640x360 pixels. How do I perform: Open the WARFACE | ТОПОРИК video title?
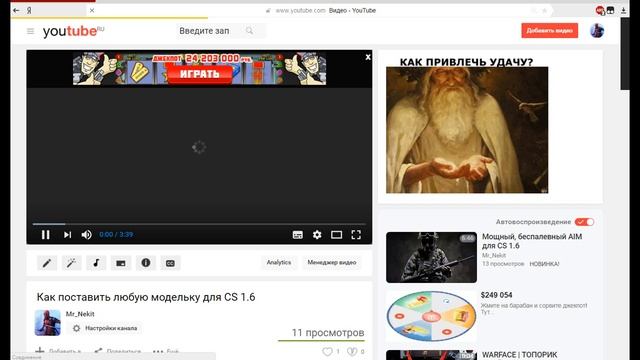click(520, 355)
